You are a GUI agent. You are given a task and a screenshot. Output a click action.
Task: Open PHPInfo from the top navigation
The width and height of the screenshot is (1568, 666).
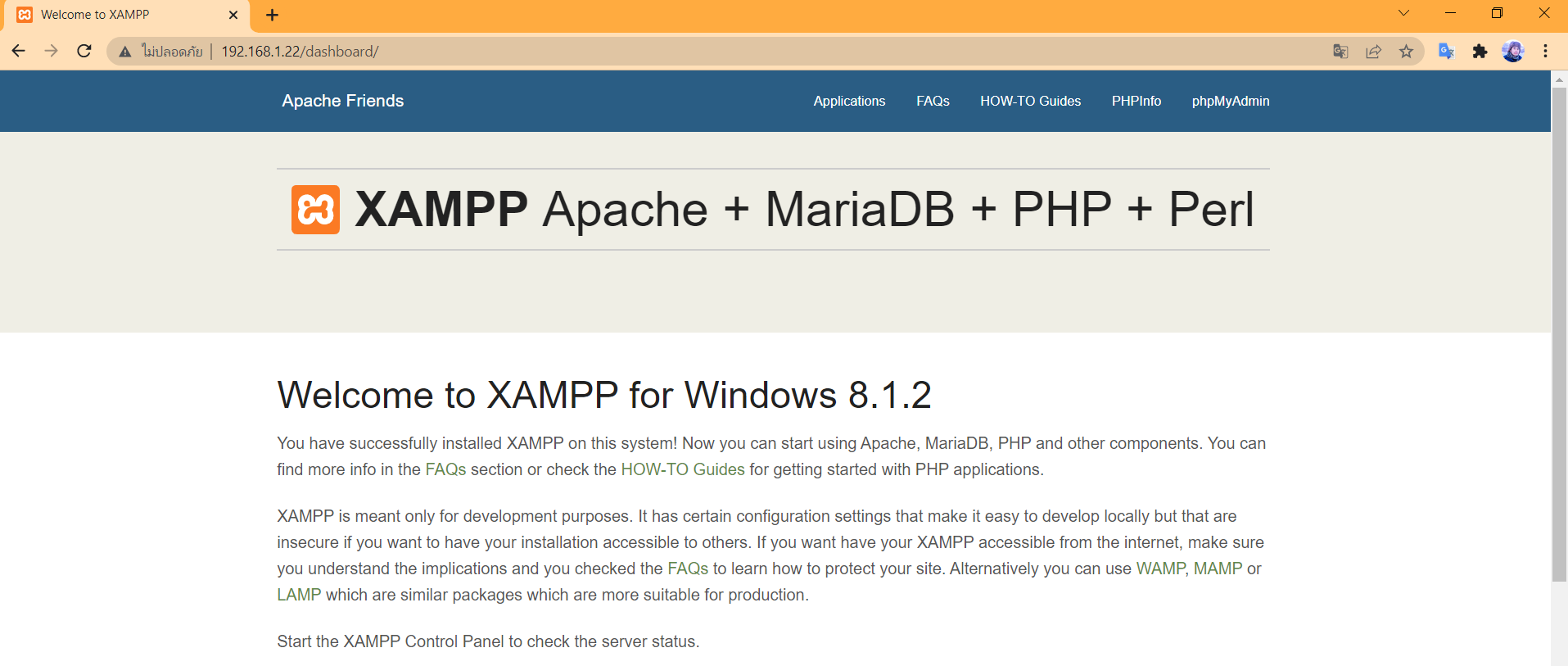pos(1136,101)
